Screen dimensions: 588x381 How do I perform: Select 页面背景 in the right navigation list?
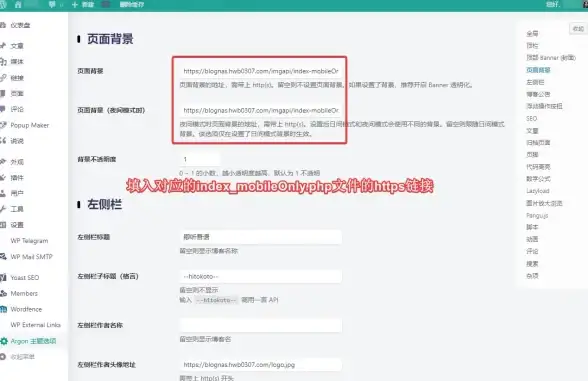pos(538,70)
